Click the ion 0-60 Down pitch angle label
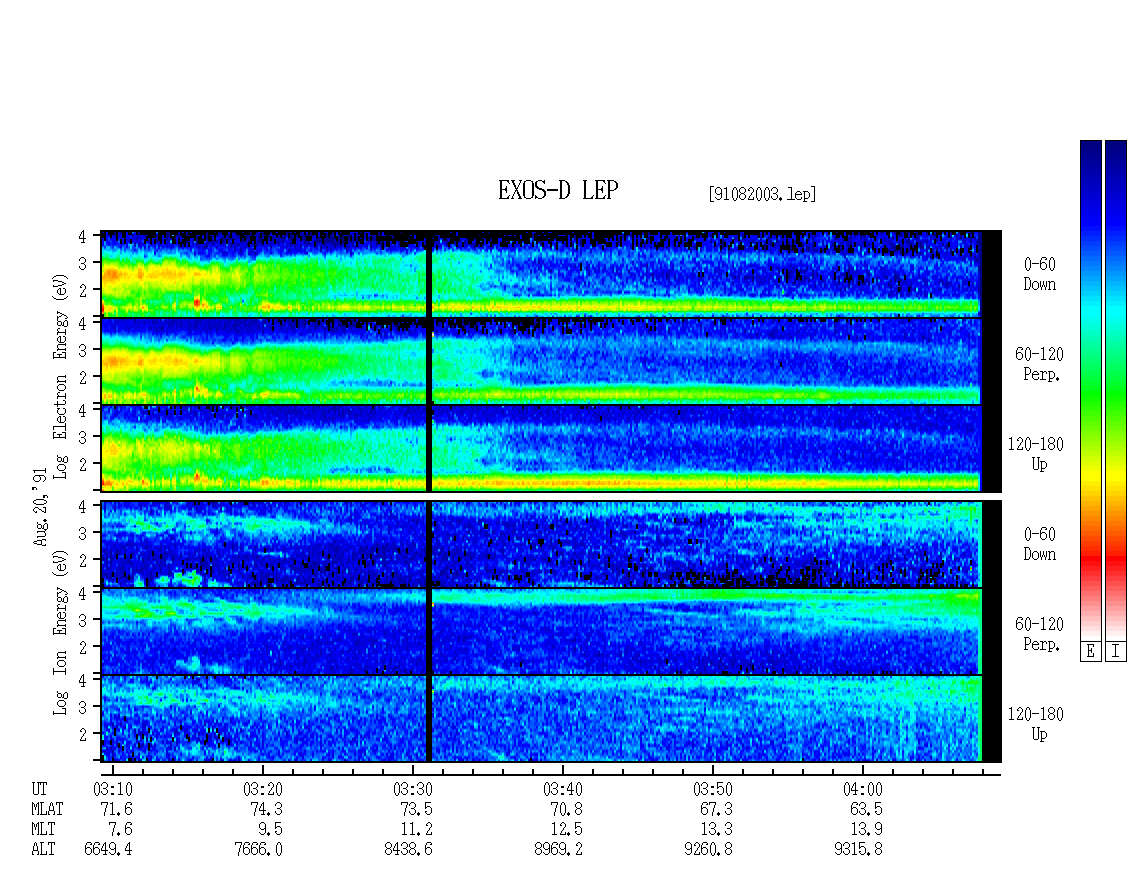The image size is (1130, 875). pos(1039,544)
